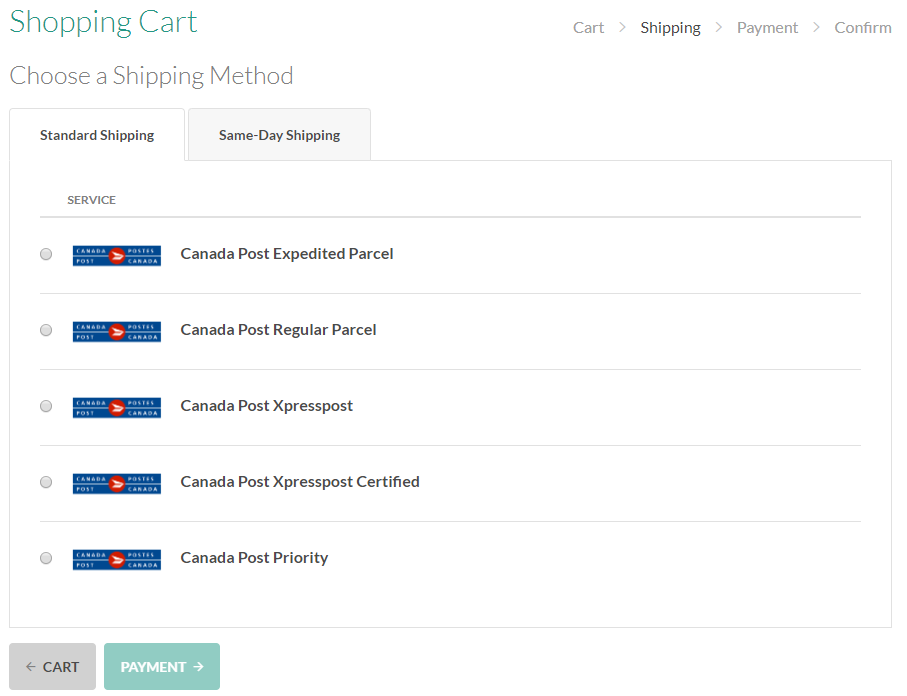The image size is (907, 696).
Task: Click Canada Post logo beside Expedited Parcel
Action: tap(117, 255)
